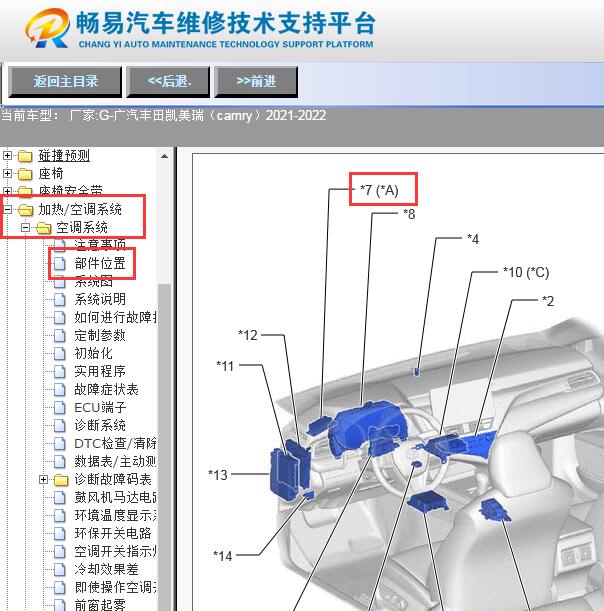Select the 座椅 tree item
604x611 pixels.
pos(51,173)
